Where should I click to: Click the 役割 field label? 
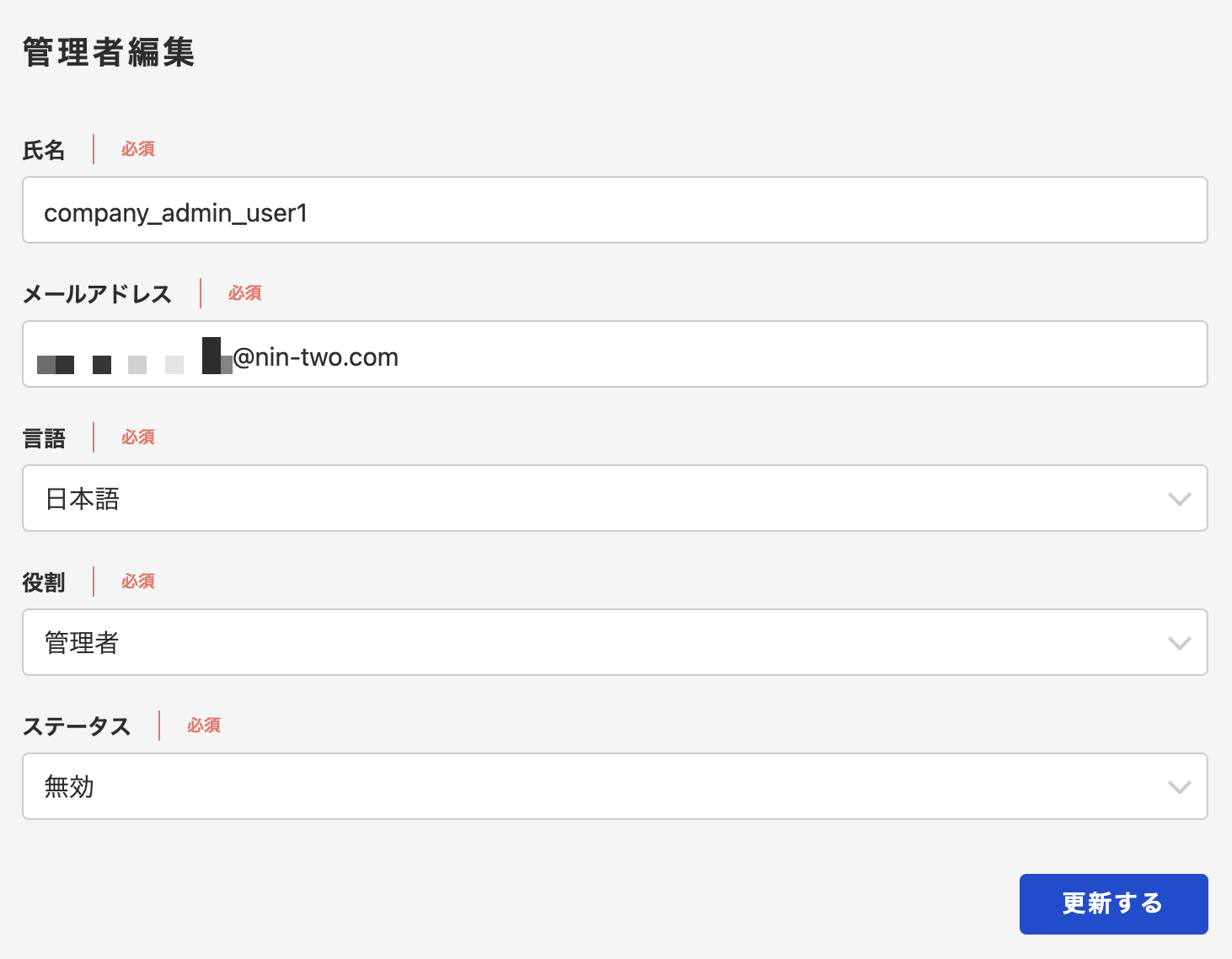click(x=44, y=582)
